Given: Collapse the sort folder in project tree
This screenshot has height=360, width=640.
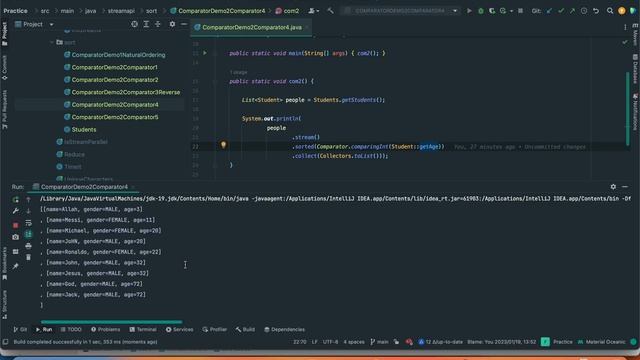Looking at the screenshot, I should tap(52, 42).
